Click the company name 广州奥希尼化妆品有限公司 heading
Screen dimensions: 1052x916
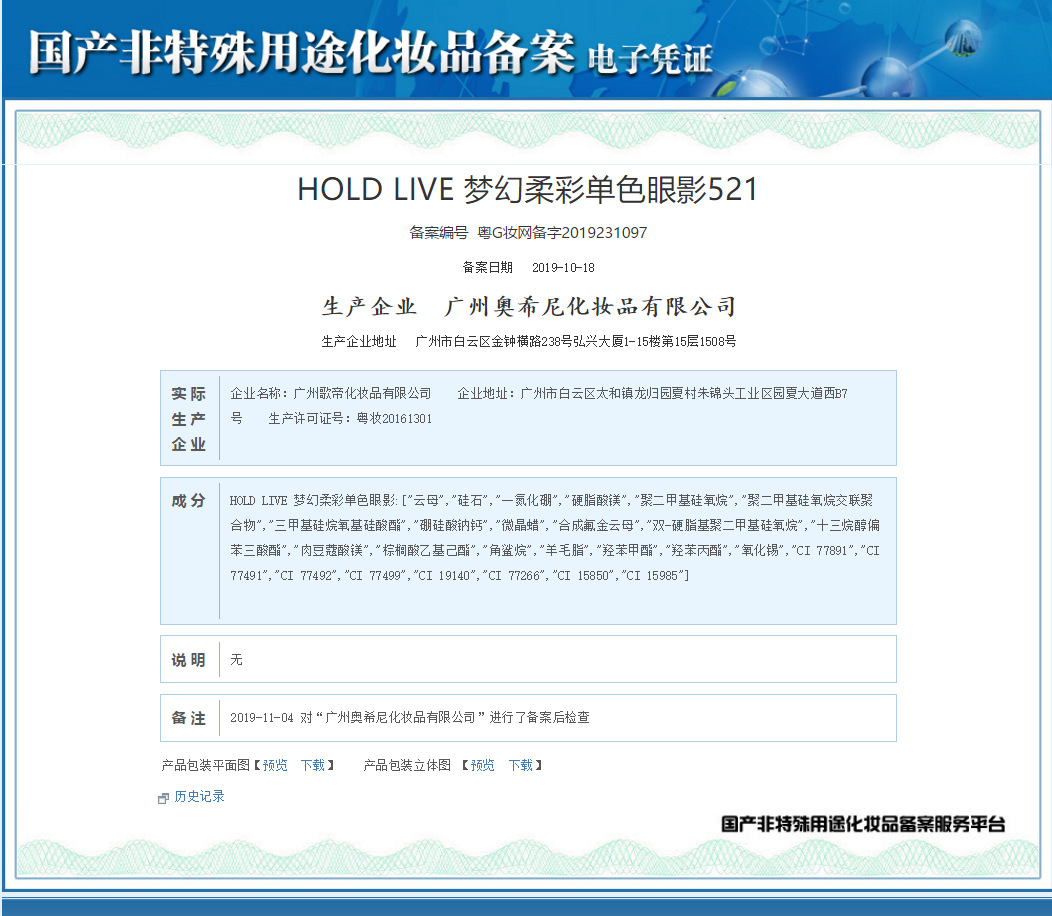pos(590,307)
